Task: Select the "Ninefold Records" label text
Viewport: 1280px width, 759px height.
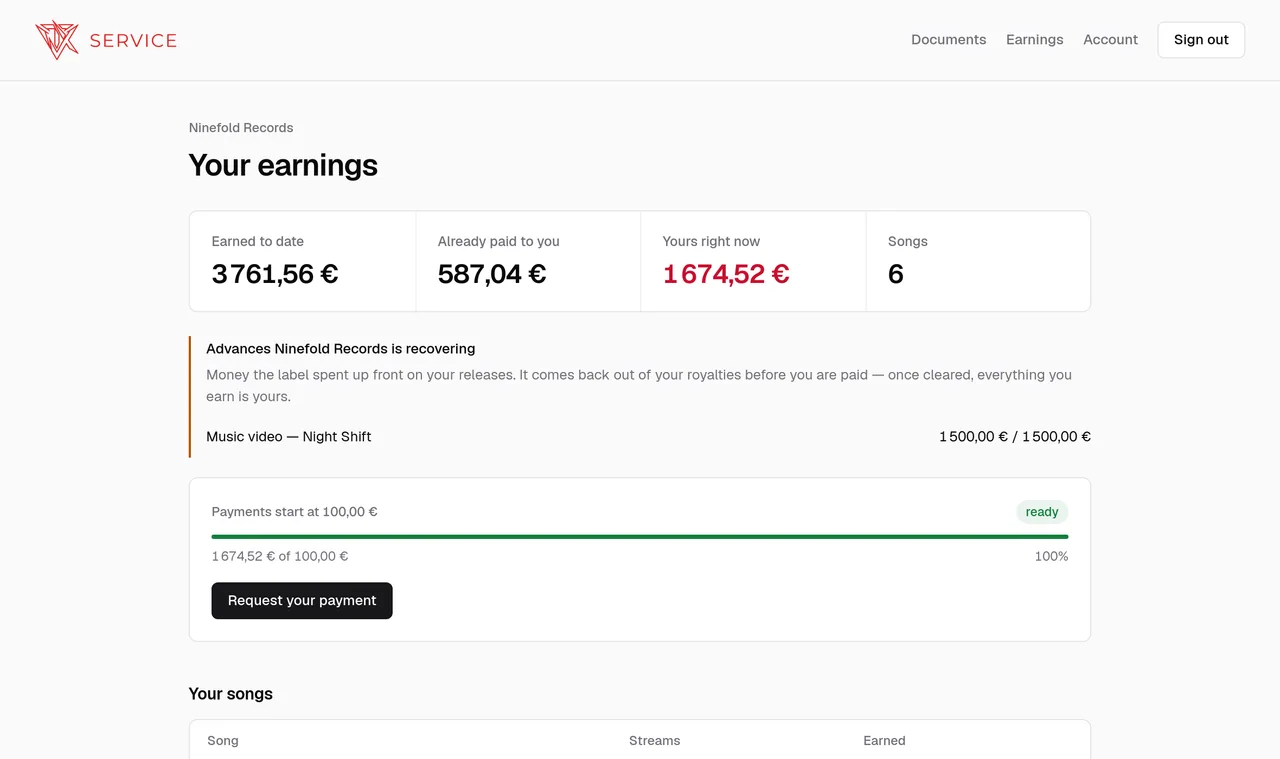Action: pos(241,128)
